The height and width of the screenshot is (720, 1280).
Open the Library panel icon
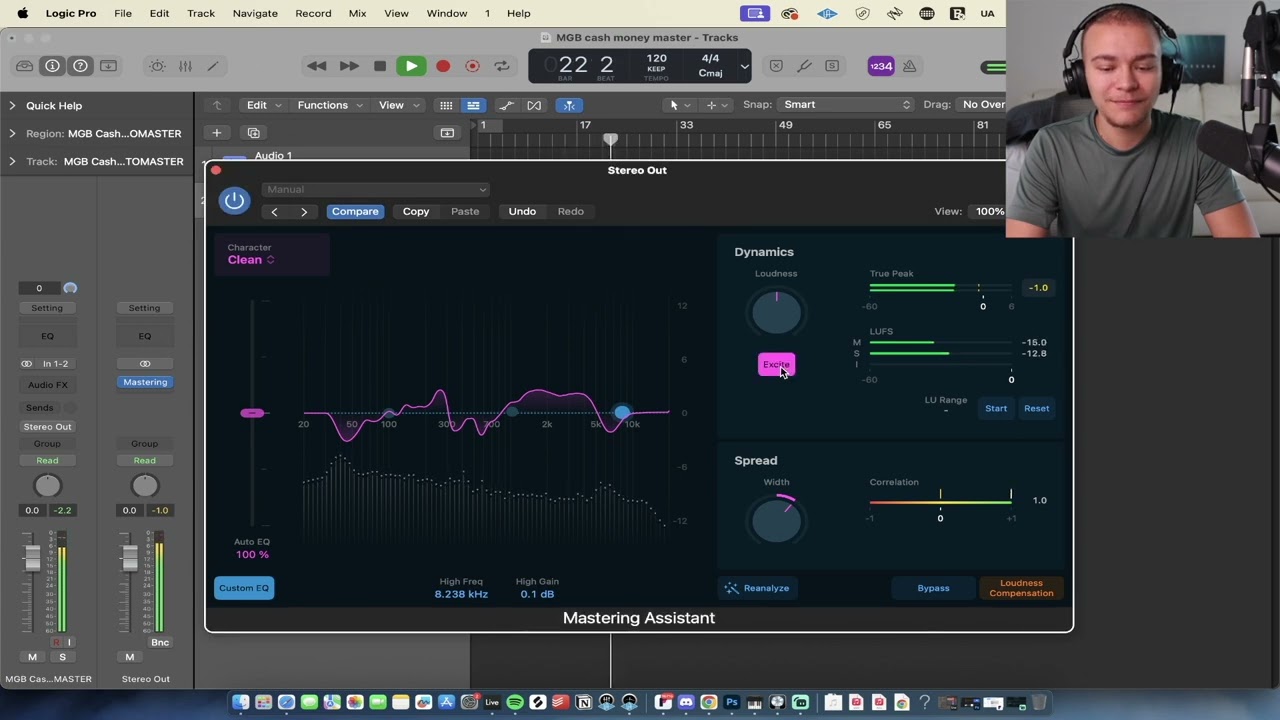(24, 66)
